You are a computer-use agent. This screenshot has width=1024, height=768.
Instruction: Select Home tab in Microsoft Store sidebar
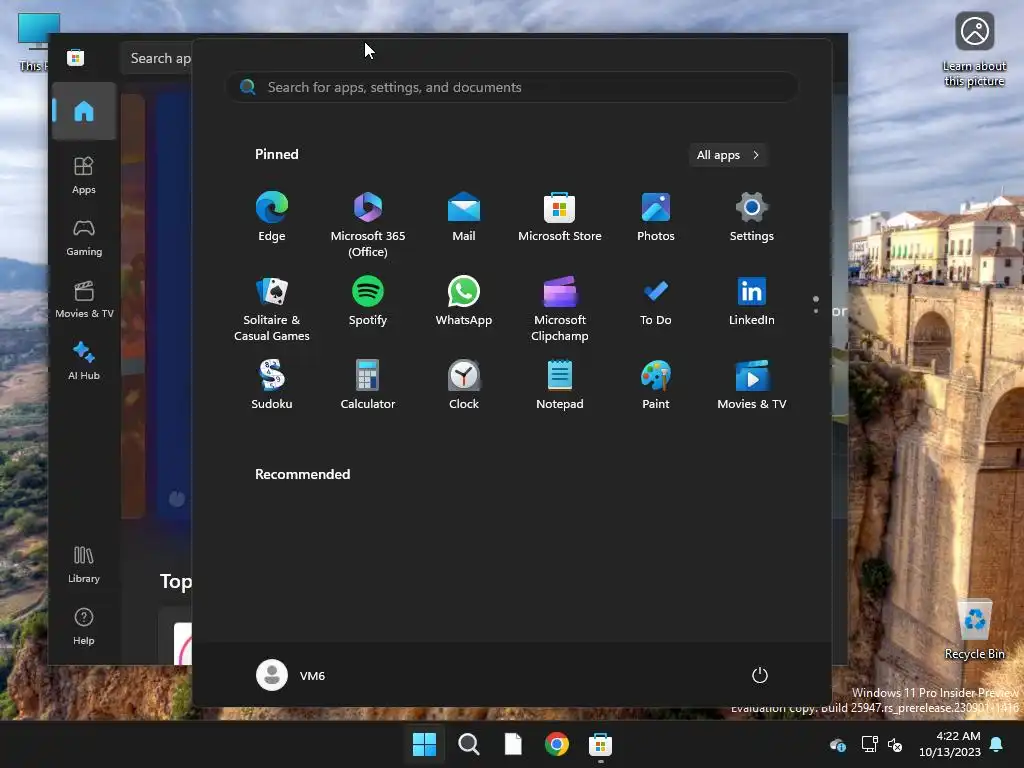click(84, 111)
